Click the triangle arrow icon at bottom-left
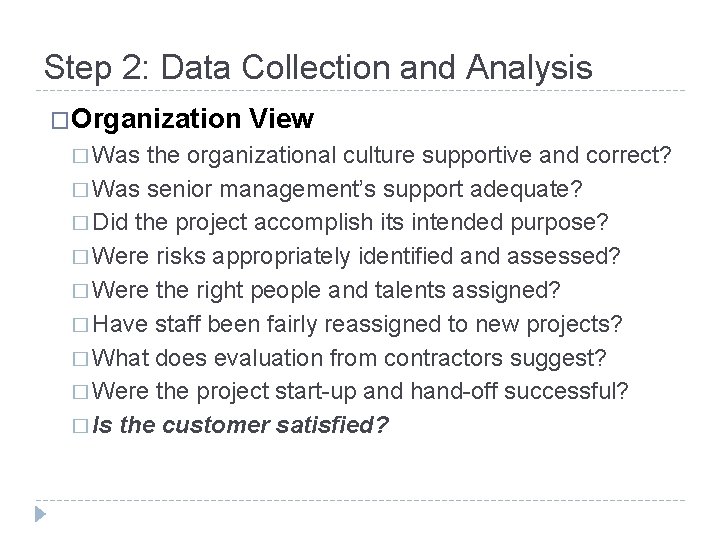Screen dimensions: 720x540 (x=40, y=516)
